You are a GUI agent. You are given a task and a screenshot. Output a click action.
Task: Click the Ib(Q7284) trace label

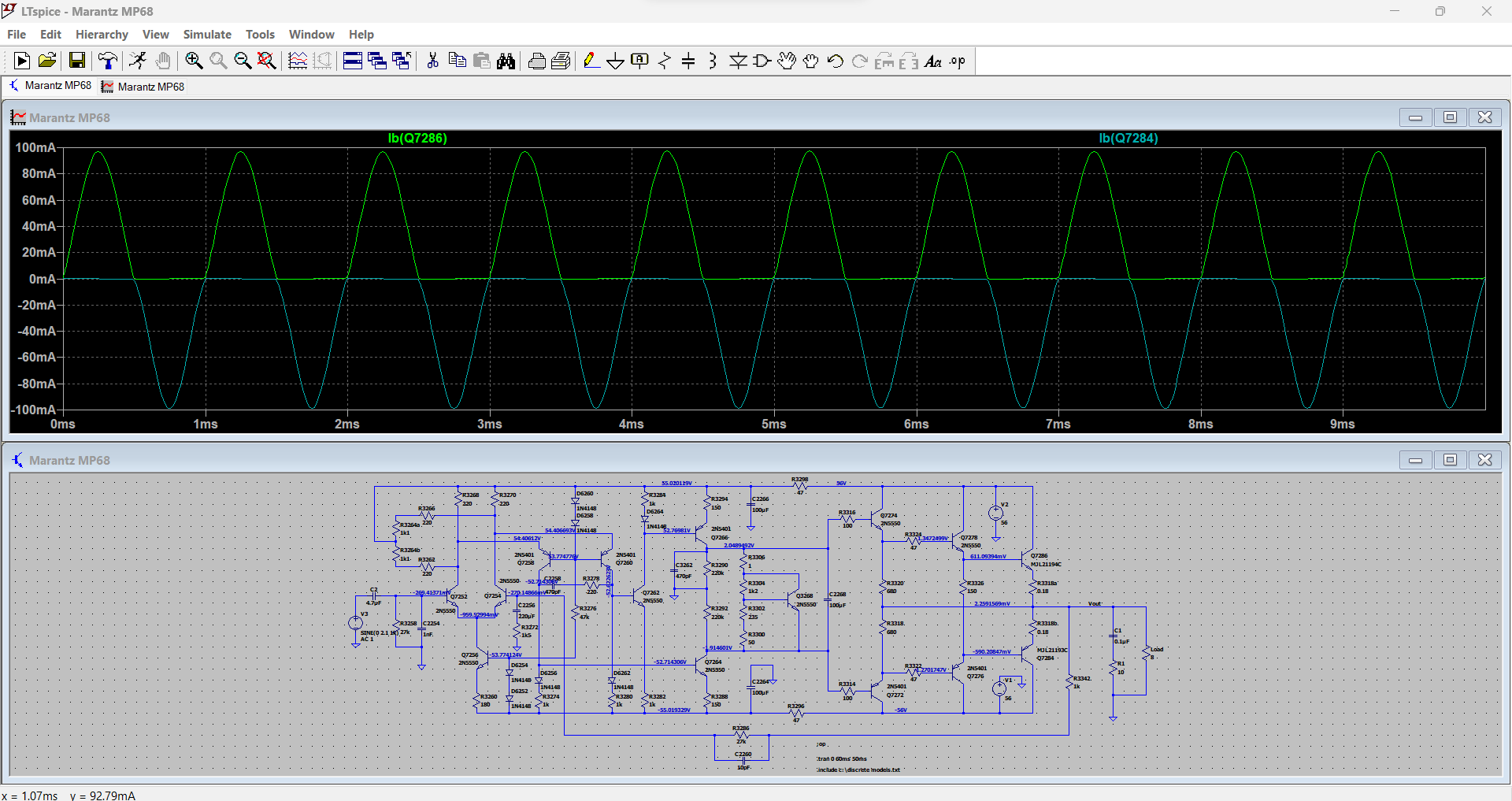1128,138
